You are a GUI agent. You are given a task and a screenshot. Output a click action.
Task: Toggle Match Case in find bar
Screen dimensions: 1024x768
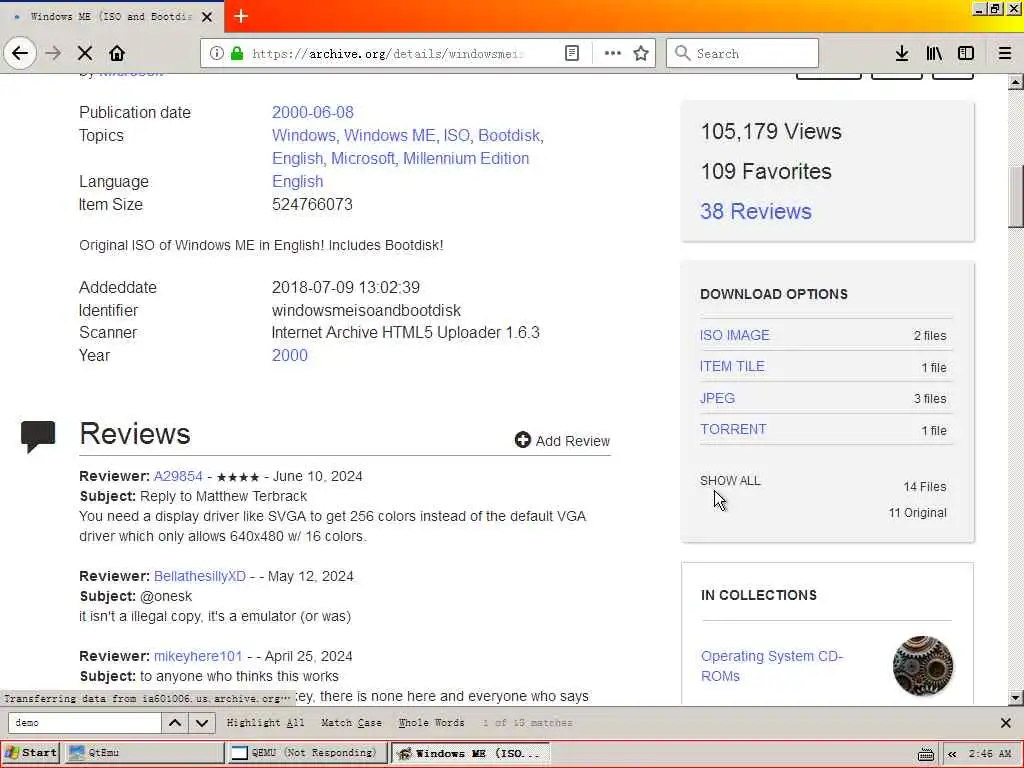coord(351,723)
